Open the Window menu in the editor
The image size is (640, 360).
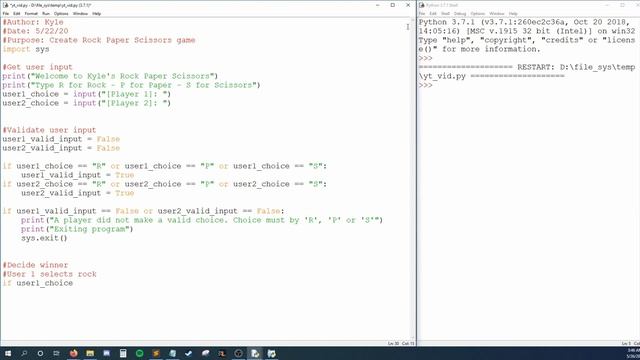80,13
